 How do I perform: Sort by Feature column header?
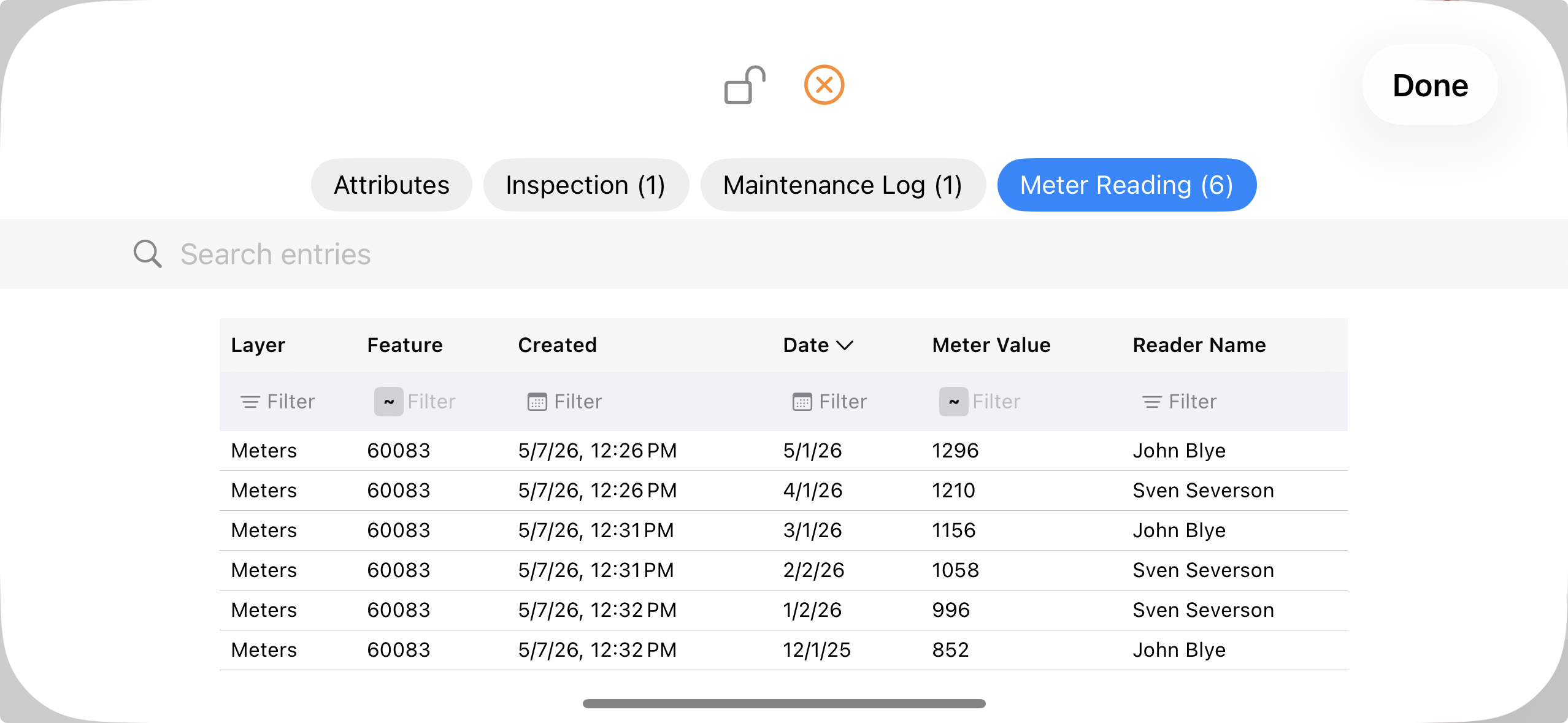(405, 345)
